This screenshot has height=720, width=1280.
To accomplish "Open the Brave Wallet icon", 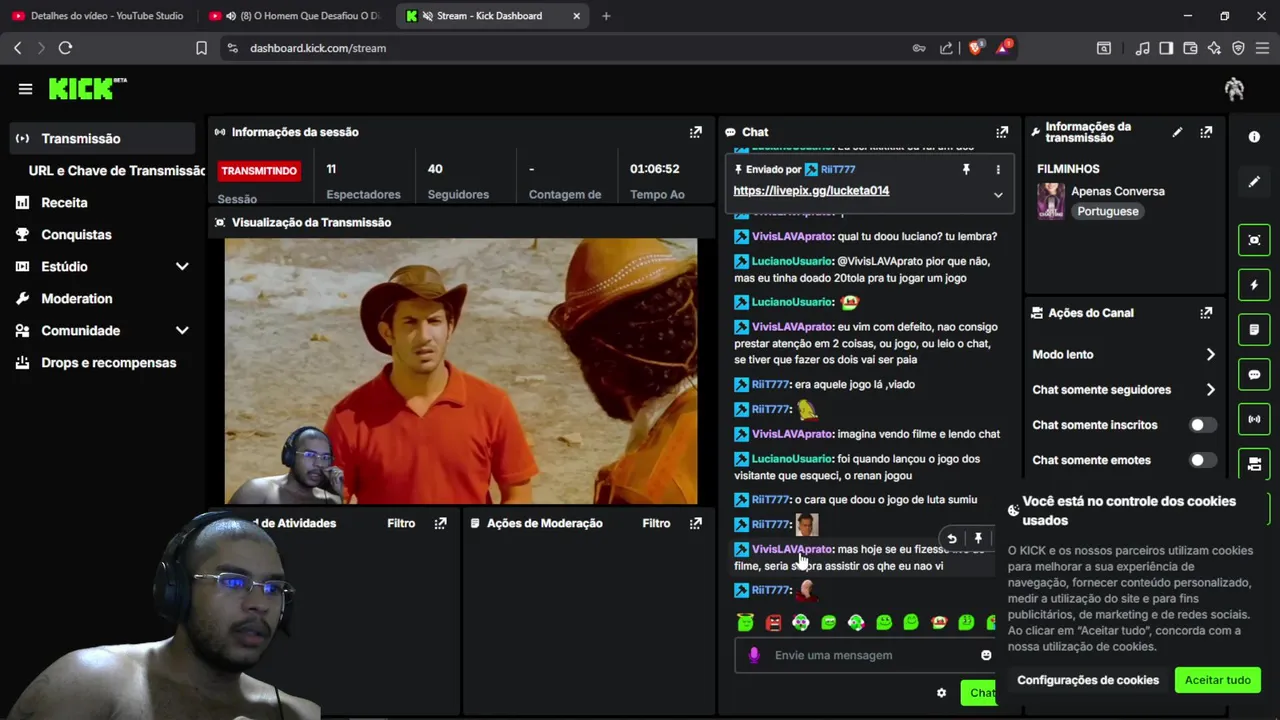I will (1190, 48).
